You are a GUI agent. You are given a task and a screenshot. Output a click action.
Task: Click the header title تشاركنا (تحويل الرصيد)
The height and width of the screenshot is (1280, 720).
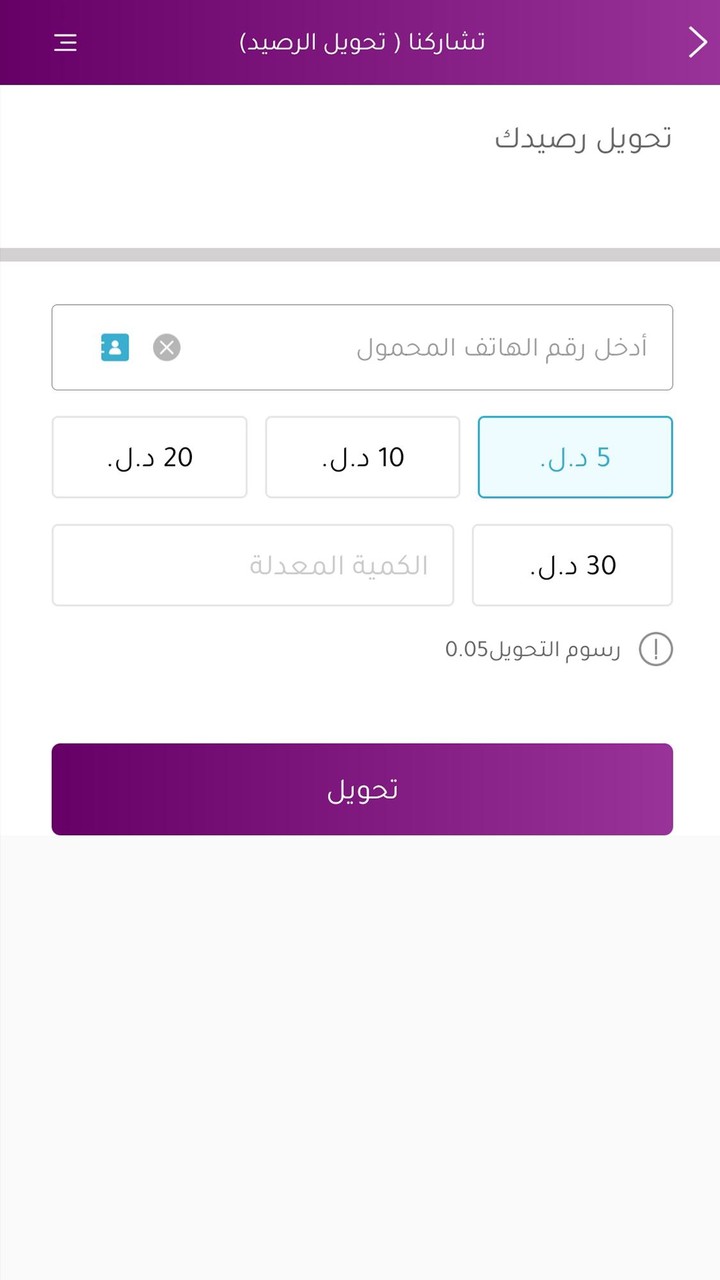362,43
